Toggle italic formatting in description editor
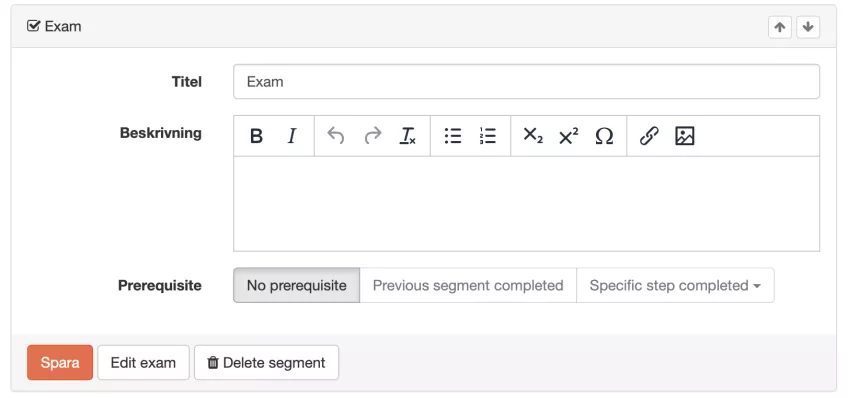 coord(292,136)
